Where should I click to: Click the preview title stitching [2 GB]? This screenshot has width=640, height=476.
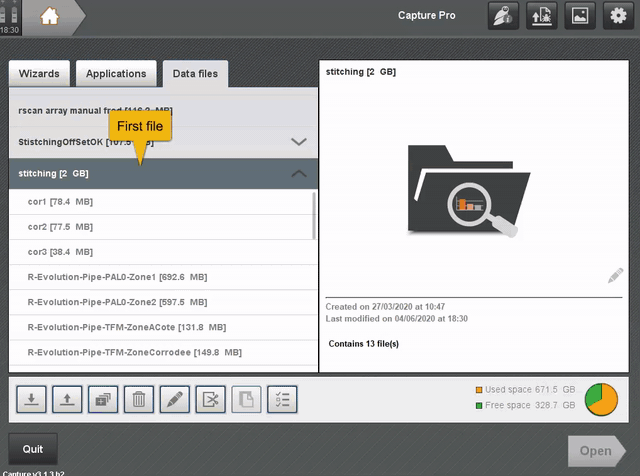tap(361, 72)
